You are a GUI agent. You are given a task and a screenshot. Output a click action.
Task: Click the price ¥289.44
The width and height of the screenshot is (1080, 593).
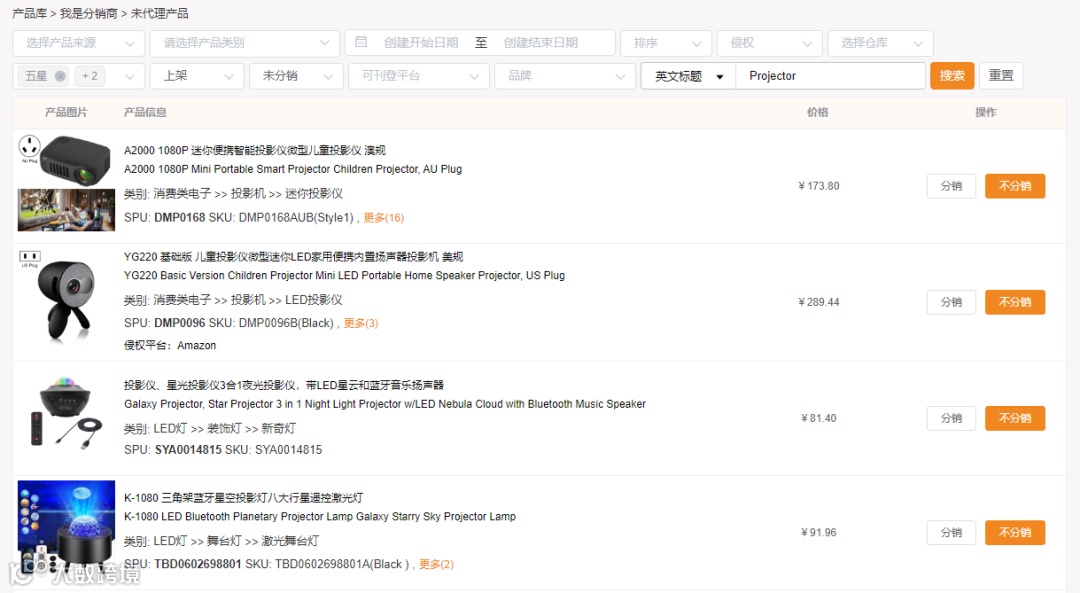(x=818, y=302)
